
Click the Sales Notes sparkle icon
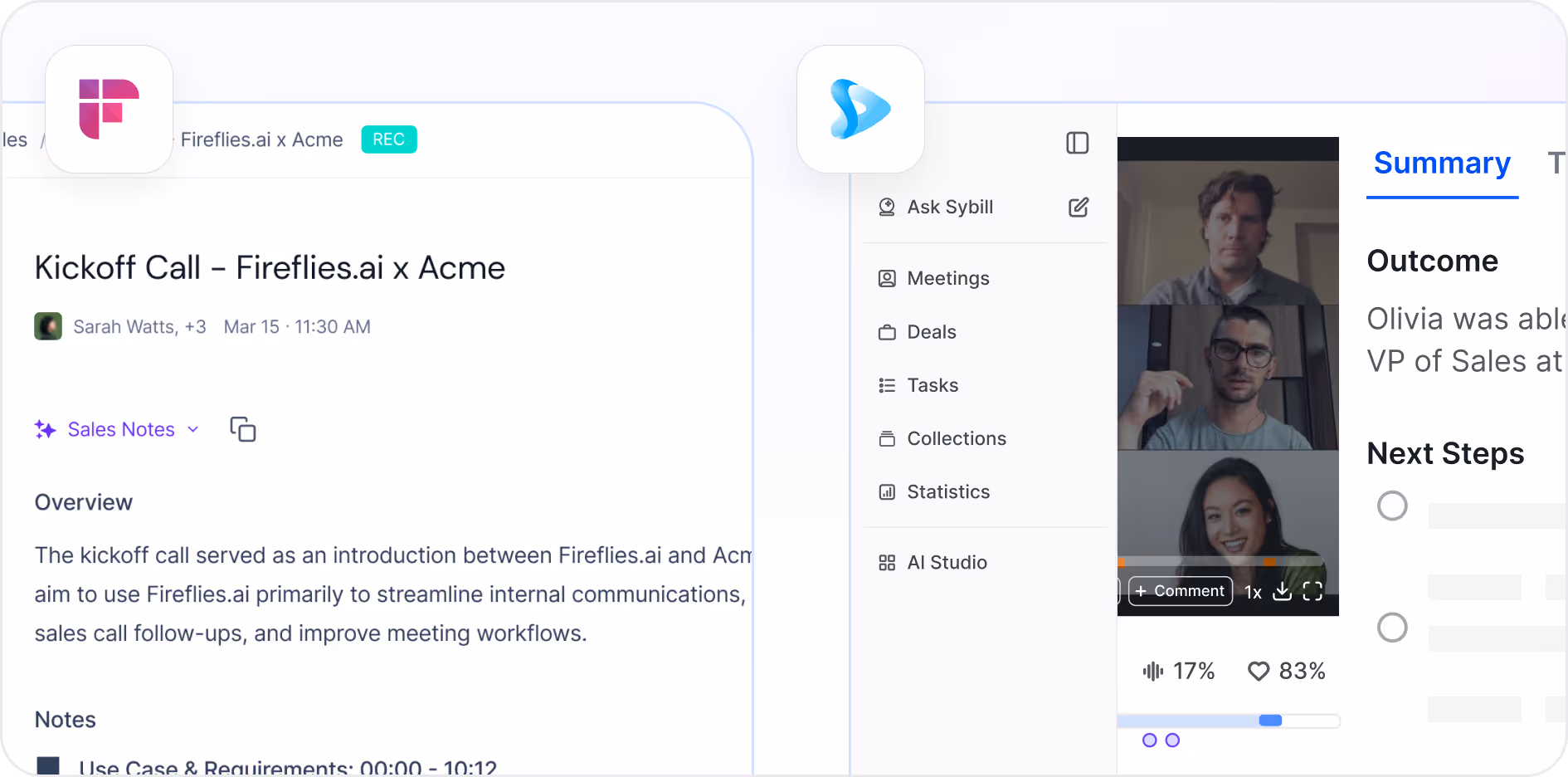click(45, 429)
